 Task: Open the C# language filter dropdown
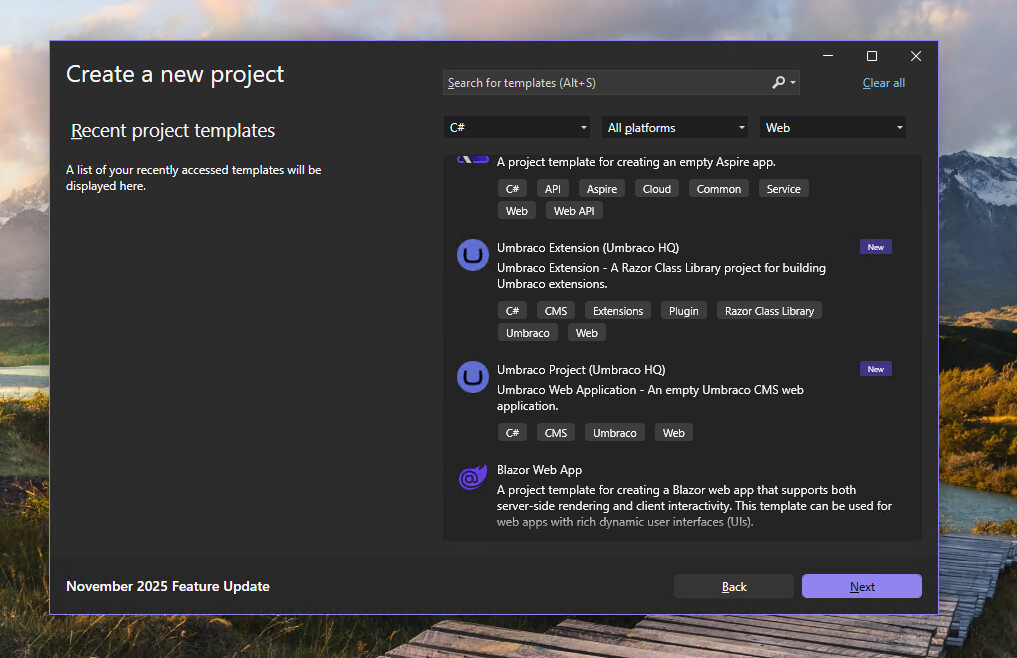[517, 128]
